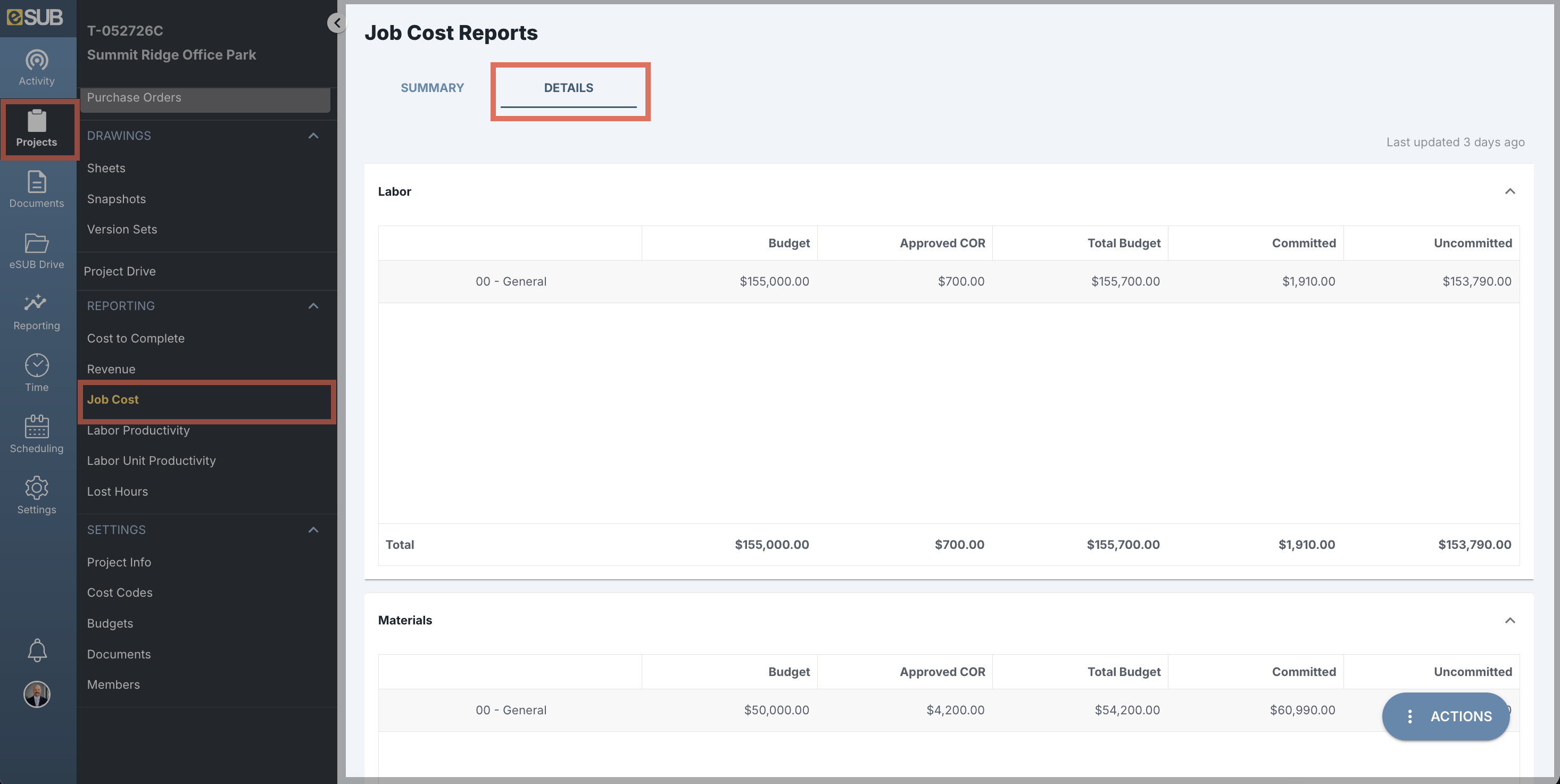Open the Budgets settings link

110,623
